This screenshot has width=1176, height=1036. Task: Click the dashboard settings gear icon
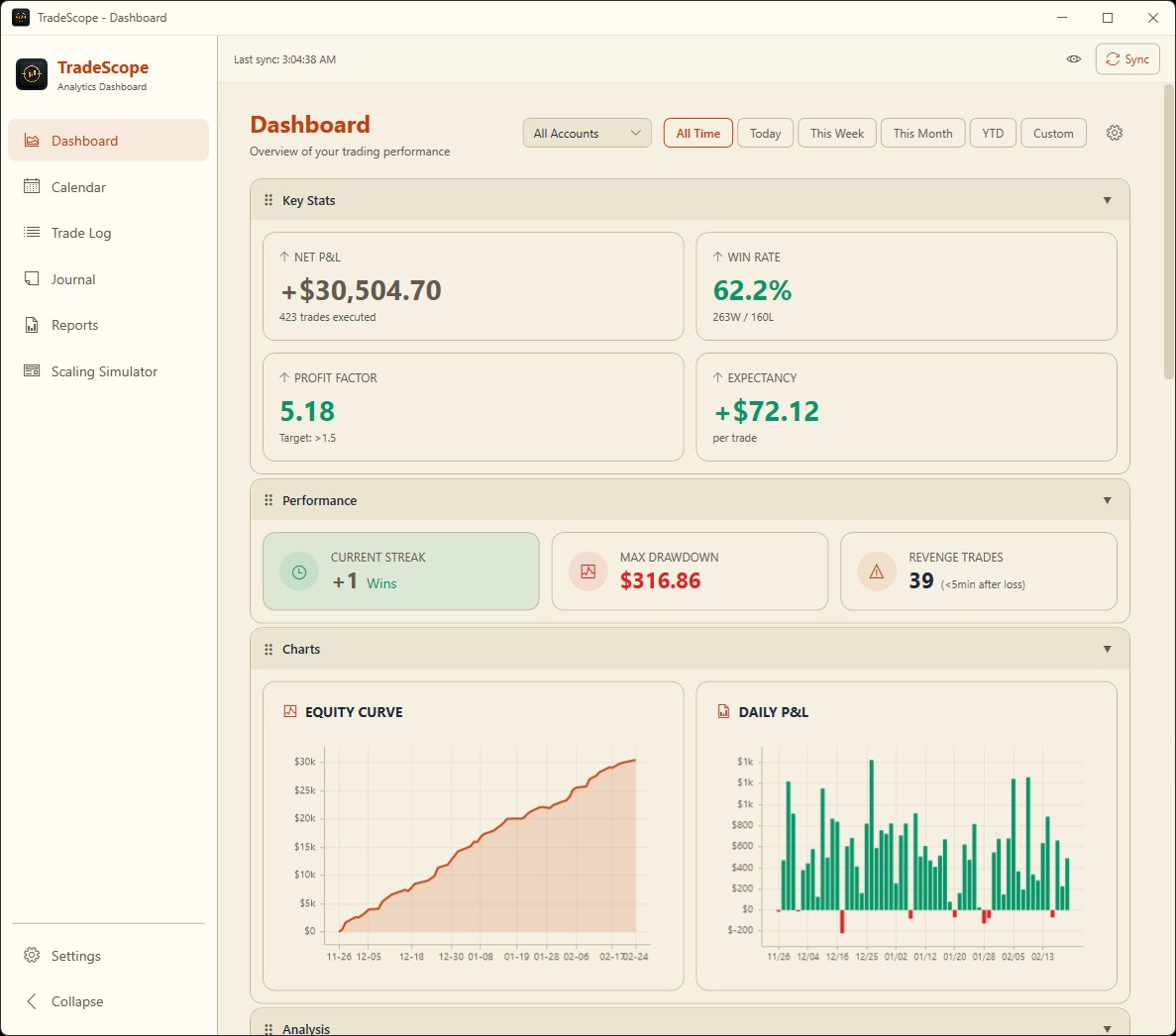pos(1115,133)
